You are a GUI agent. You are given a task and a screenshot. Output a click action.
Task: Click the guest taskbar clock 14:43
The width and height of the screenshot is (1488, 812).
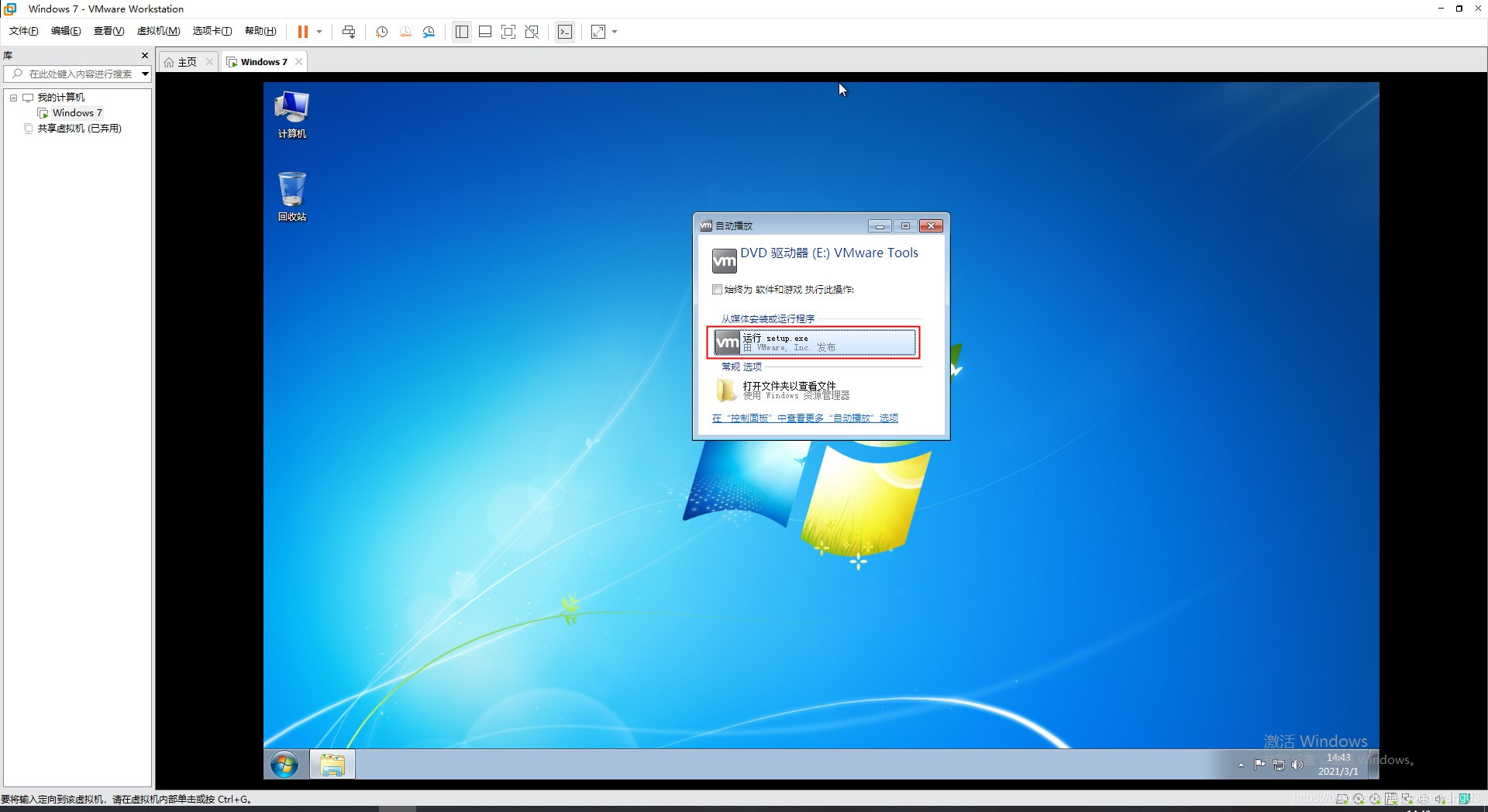point(1338,765)
